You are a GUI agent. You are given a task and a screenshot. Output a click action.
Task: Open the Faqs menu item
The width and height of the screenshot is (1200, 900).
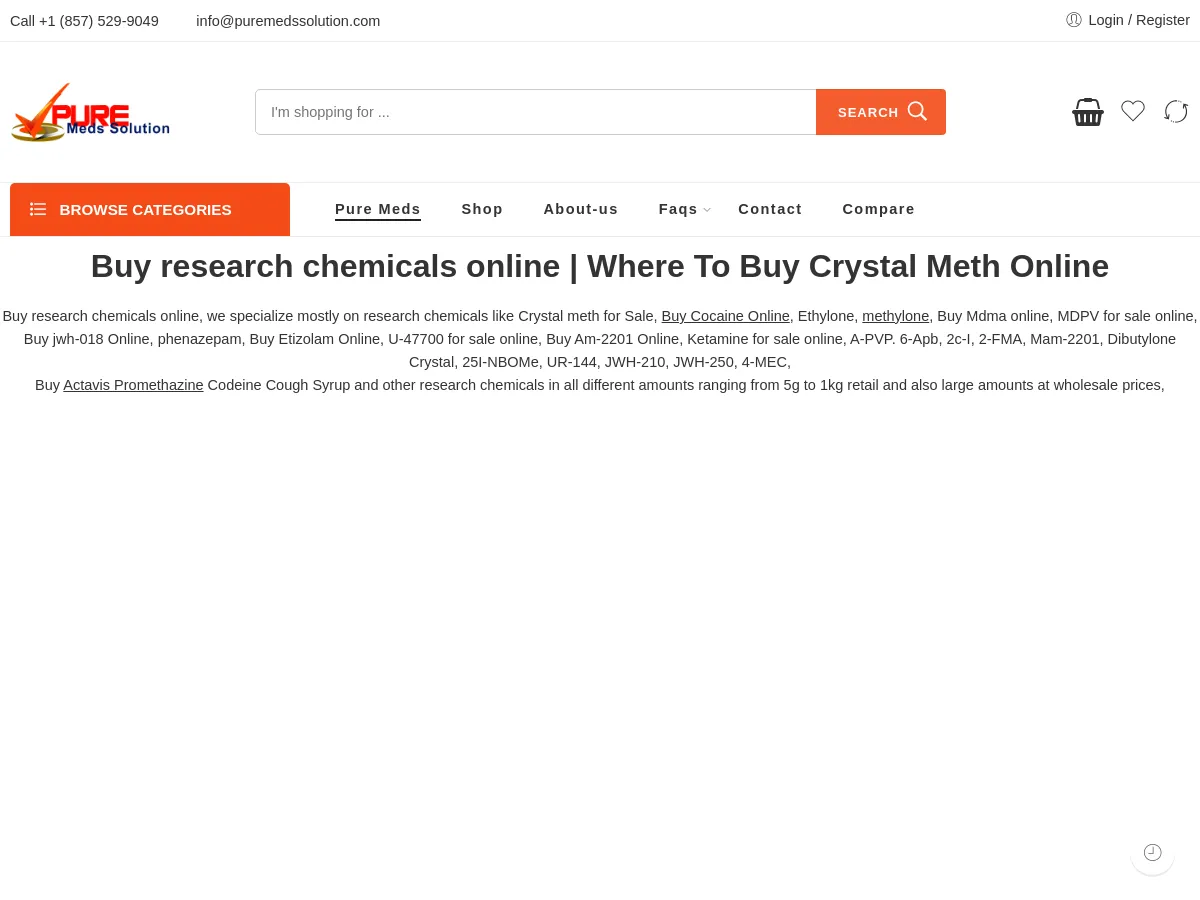click(678, 209)
